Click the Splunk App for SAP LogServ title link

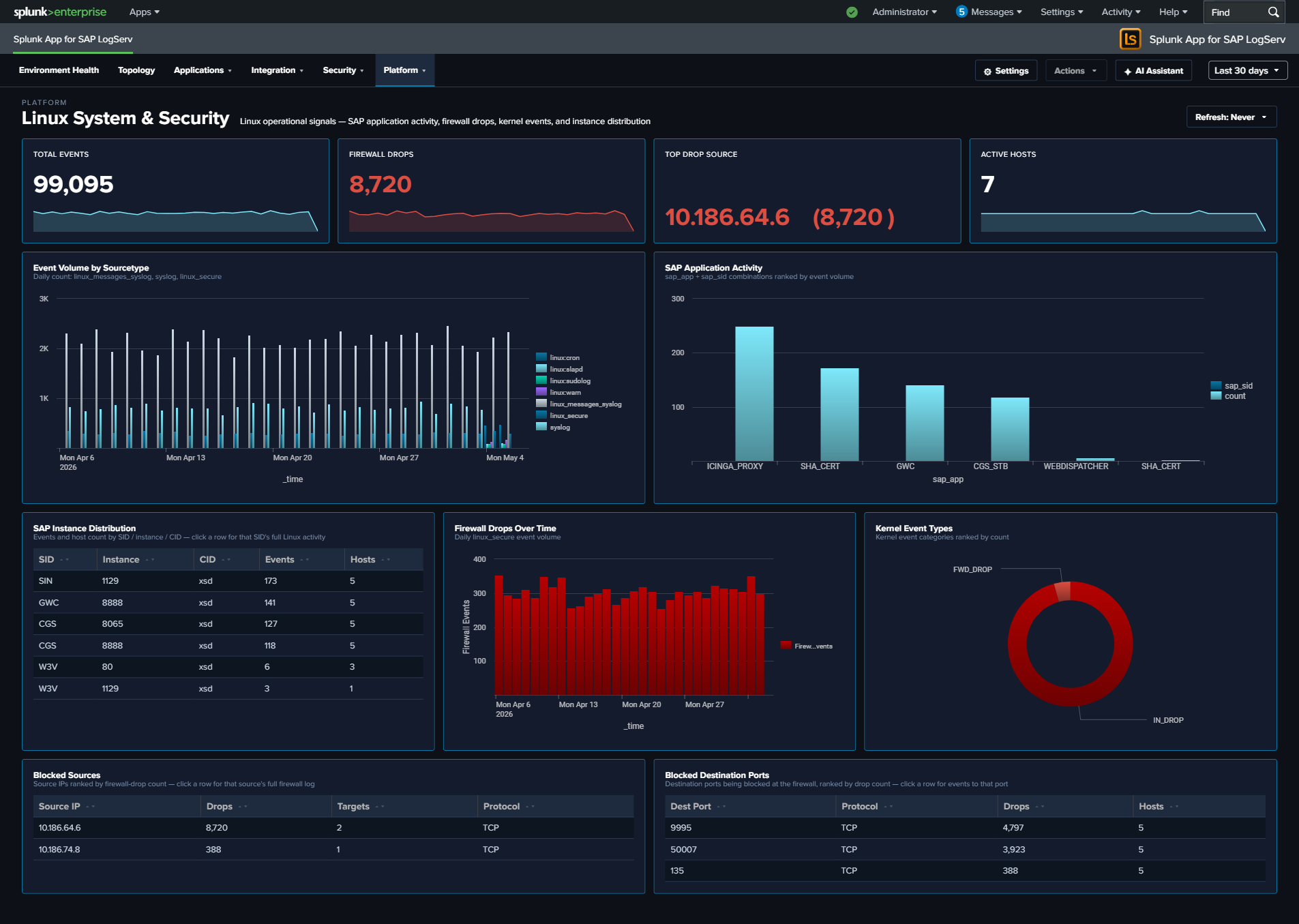pyautogui.click(x=73, y=39)
